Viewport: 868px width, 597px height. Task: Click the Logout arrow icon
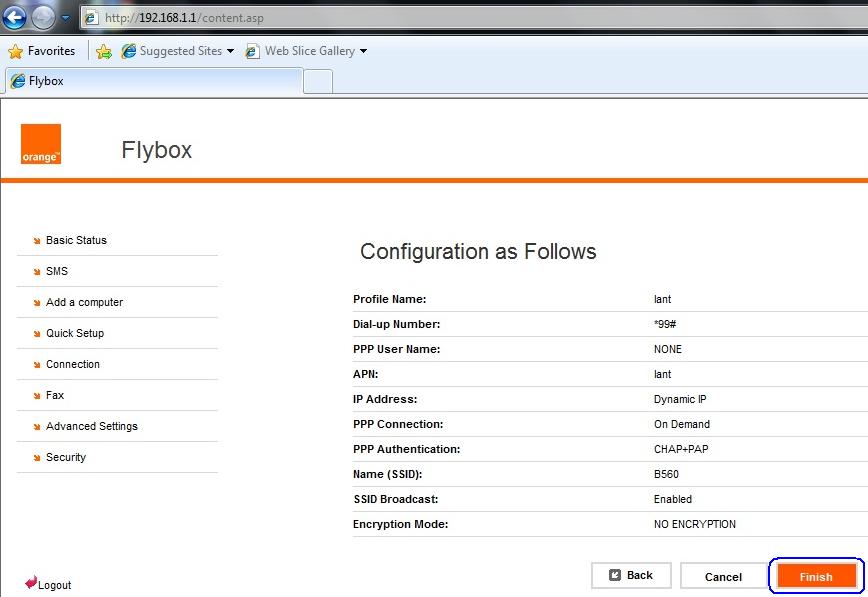(x=31, y=582)
